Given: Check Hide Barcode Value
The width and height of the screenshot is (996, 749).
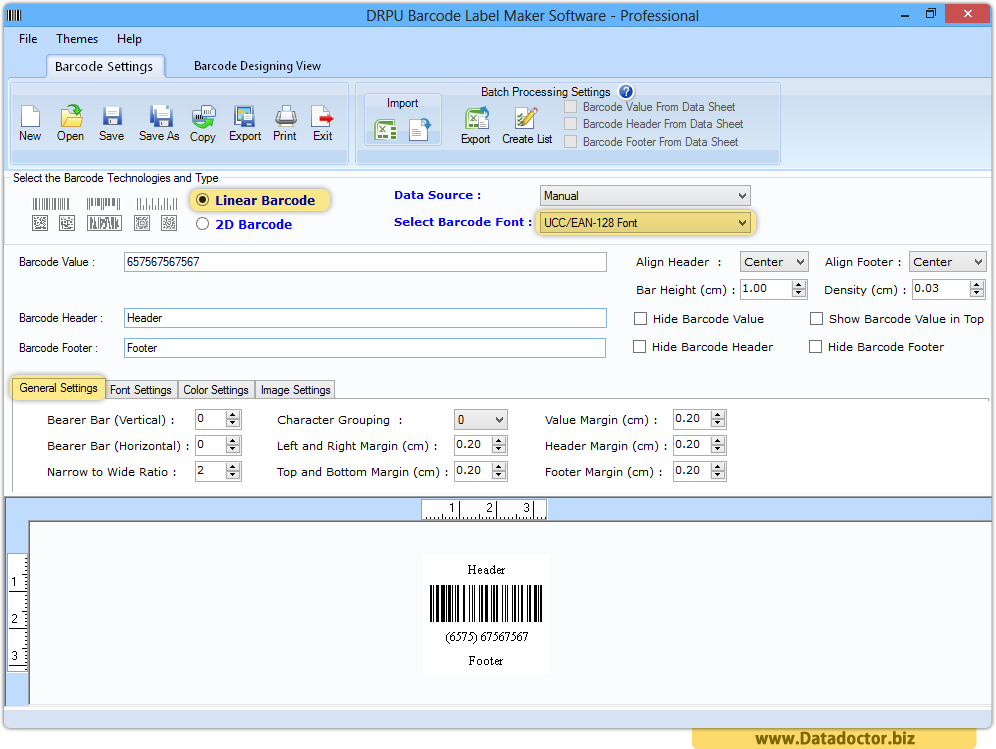Looking at the screenshot, I should pyautogui.click(x=640, y=318).
